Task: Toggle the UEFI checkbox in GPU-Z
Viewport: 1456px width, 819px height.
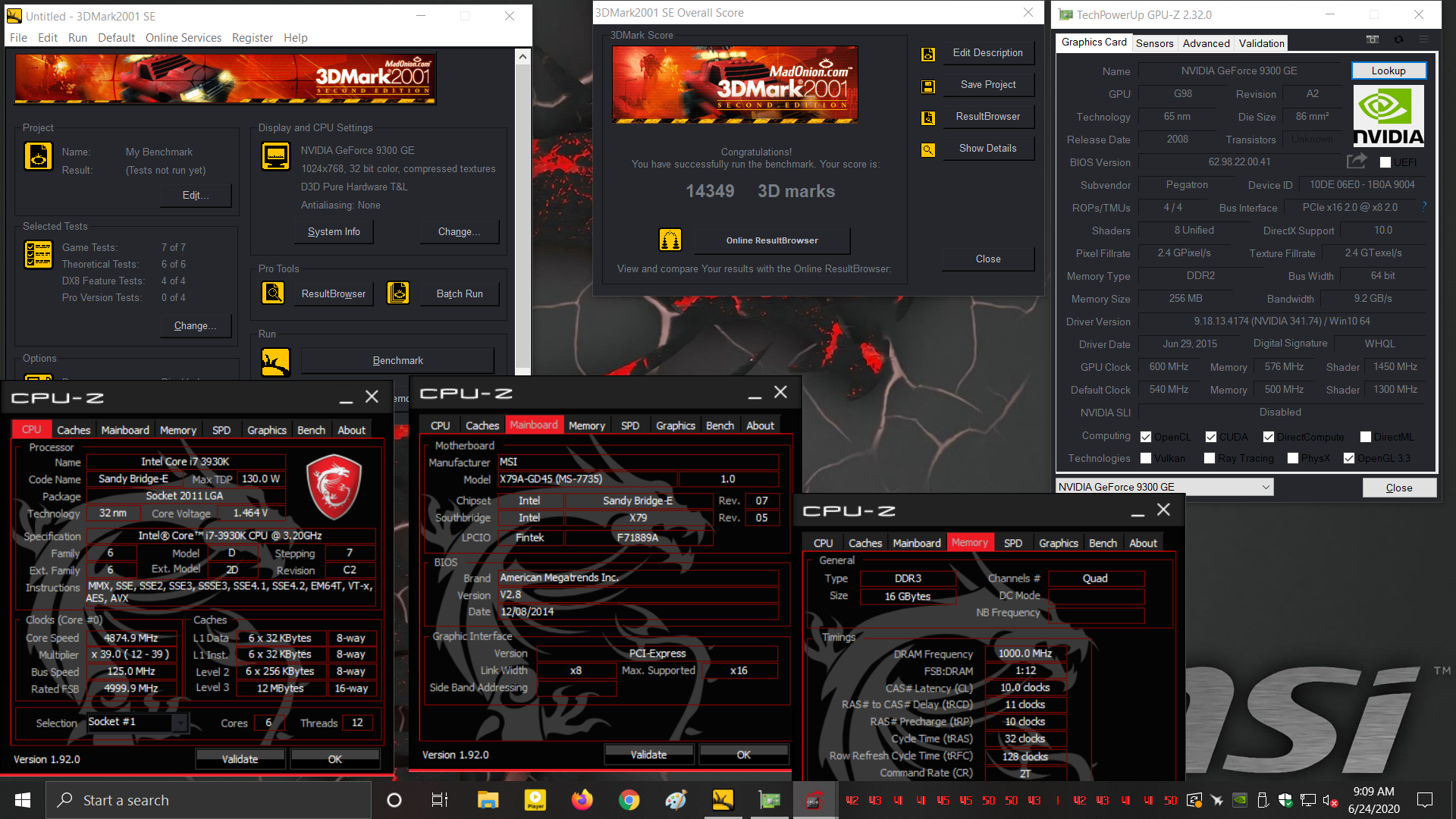Action: (1385, 162)
